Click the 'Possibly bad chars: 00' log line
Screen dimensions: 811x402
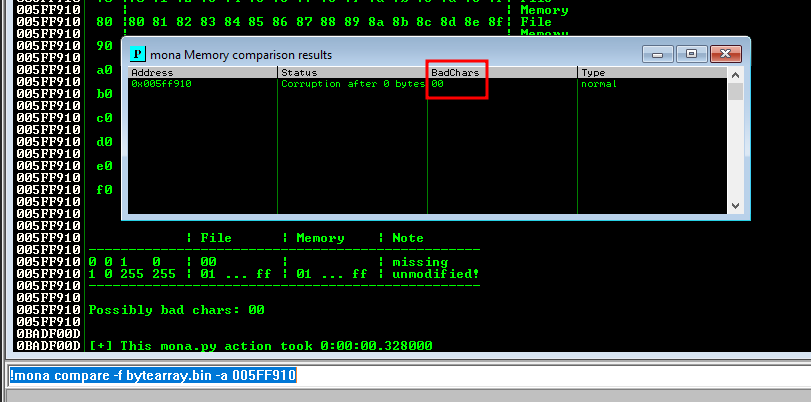pyautogui.click(x=176, y=310)
